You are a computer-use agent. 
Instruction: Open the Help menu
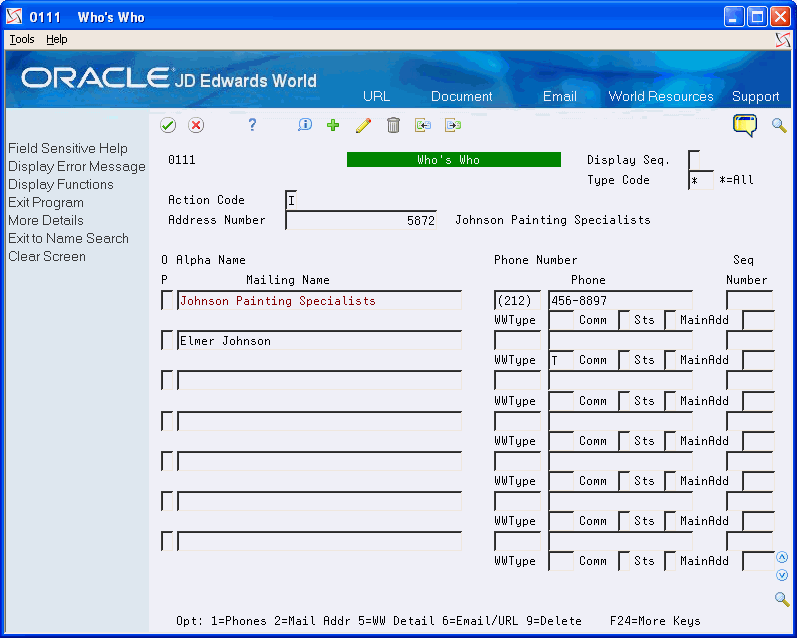(56, 39)
